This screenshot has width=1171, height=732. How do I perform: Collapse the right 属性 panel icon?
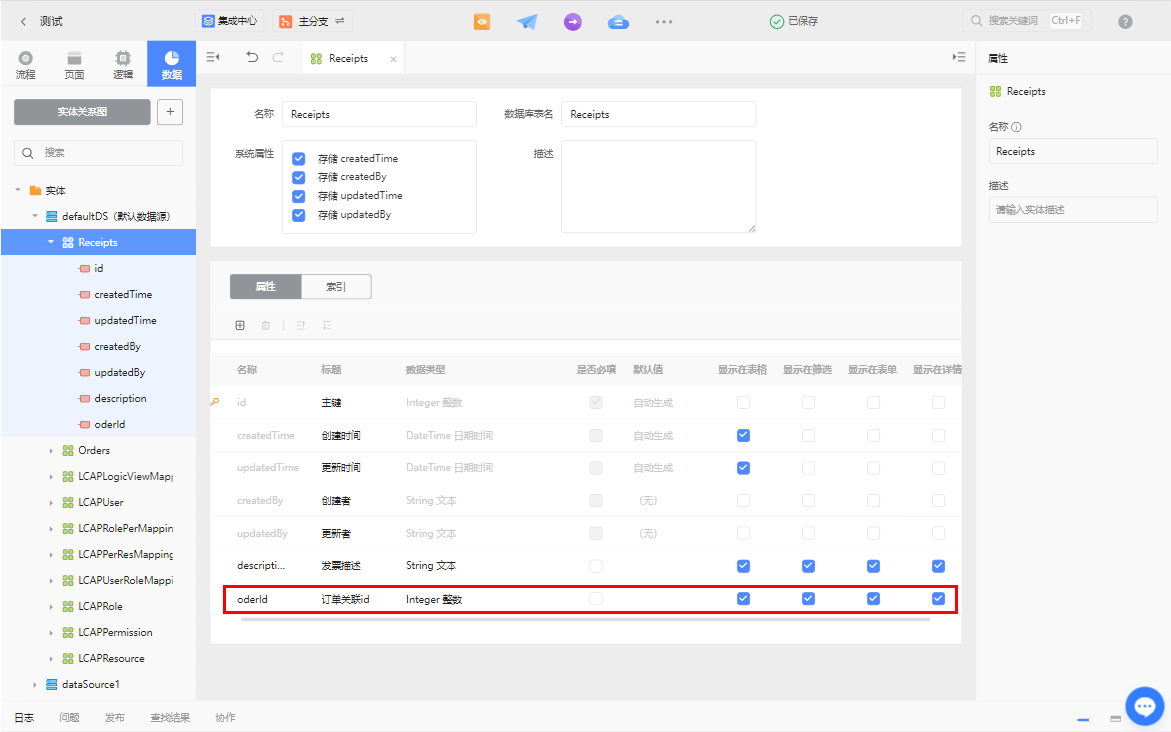[959, 57]
